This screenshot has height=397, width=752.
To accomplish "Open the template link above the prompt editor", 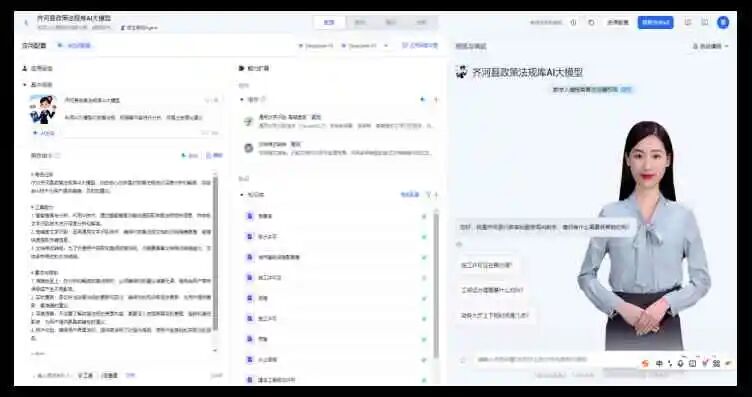I will coord(214,155).
